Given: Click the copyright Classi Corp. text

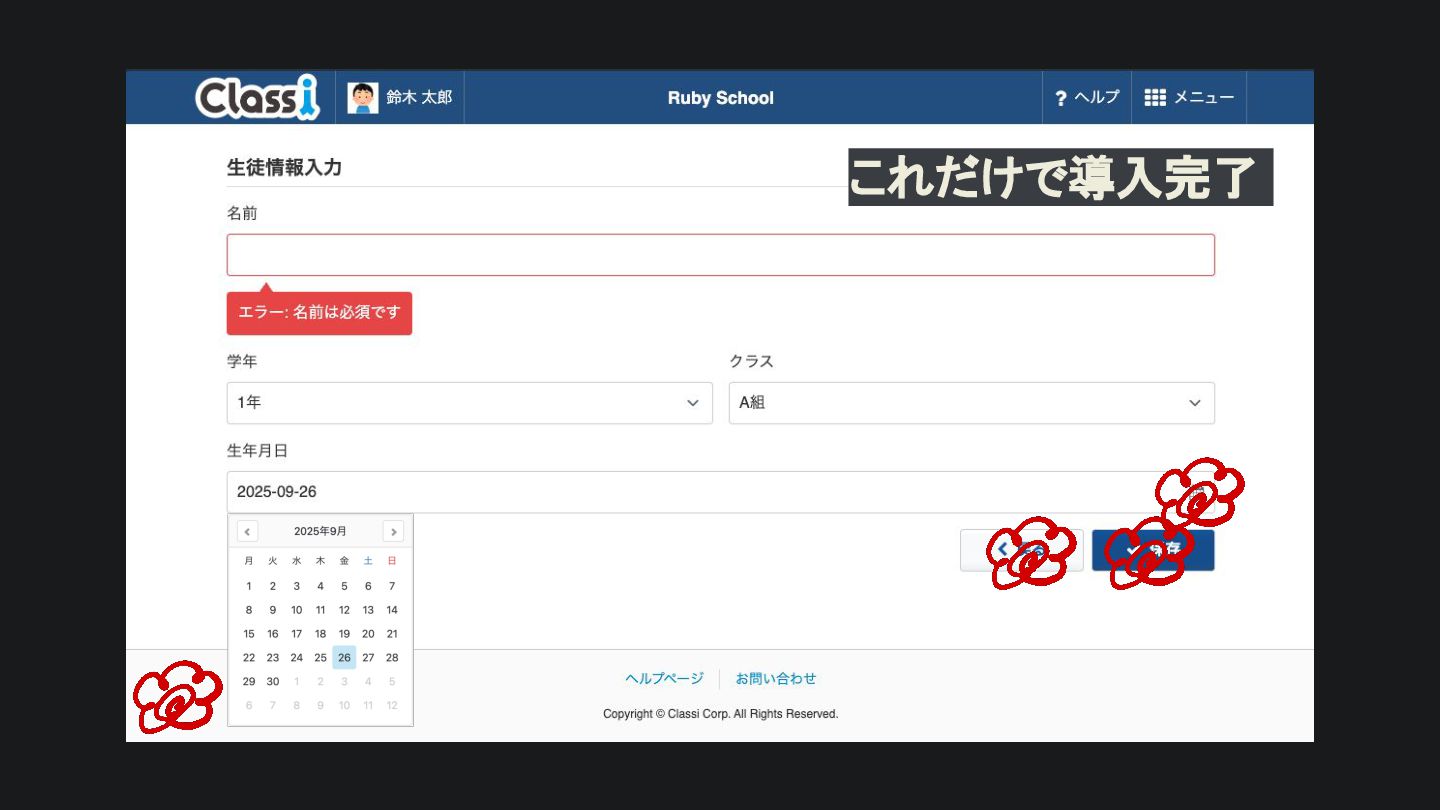Looking at the screenshot, I should pyautogui.click(x=720, y=714).
